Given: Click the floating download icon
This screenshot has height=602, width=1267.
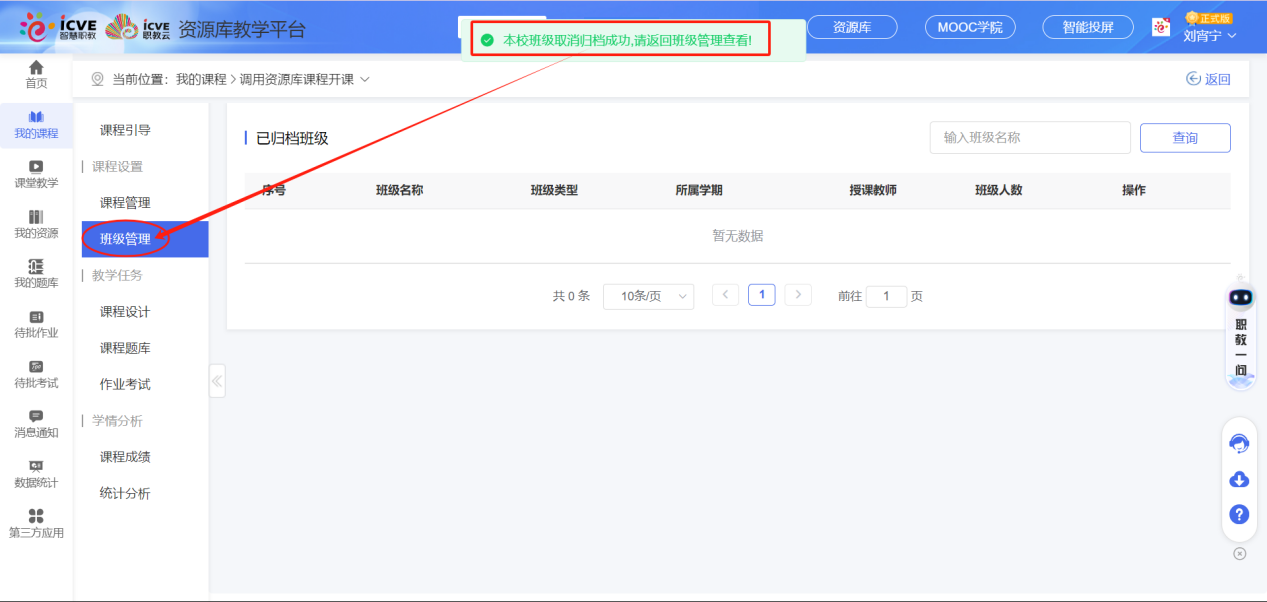Looking at the screenshot, I should click(x=1238, y=479).
